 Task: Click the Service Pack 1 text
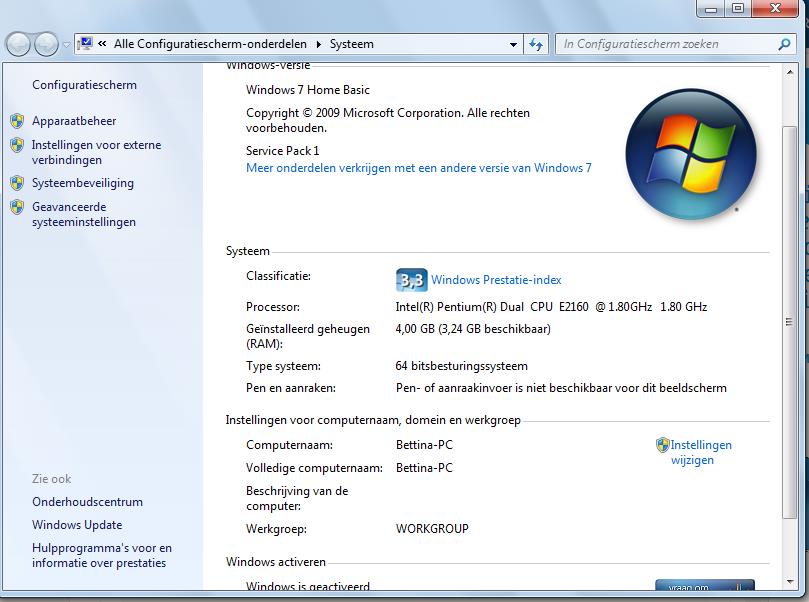pos(282,151)
